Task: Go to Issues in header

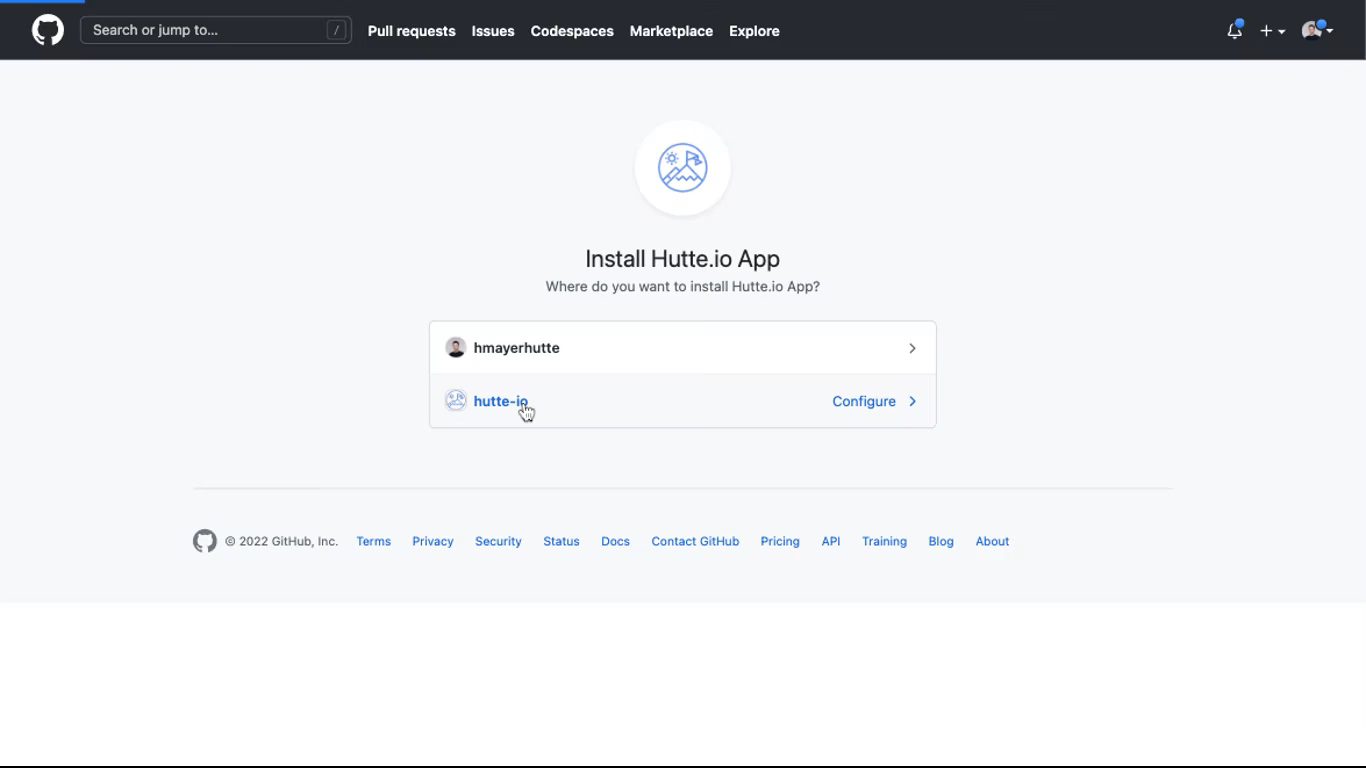Action: tap(493, 31)
